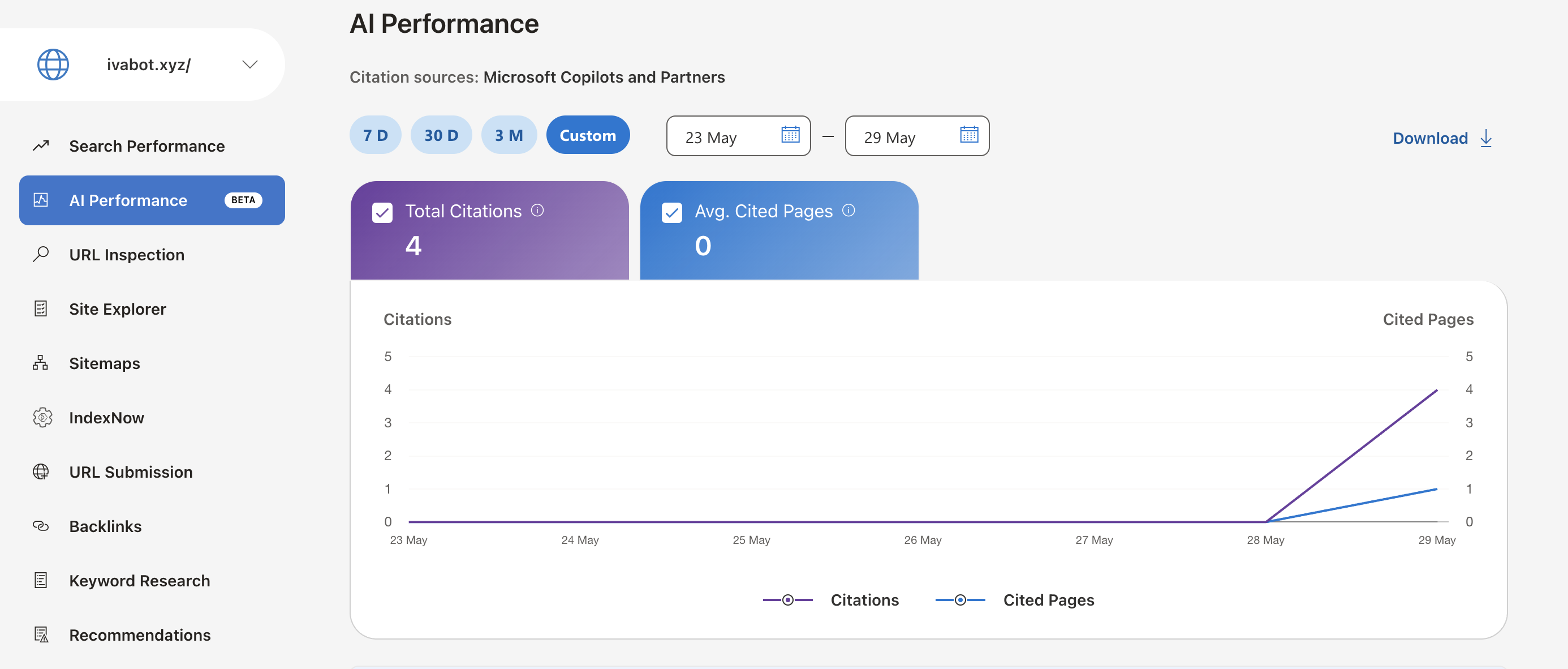Click the Avg. Cited Pages value 0
This screenshot has width=1568, height=669.
703,246
